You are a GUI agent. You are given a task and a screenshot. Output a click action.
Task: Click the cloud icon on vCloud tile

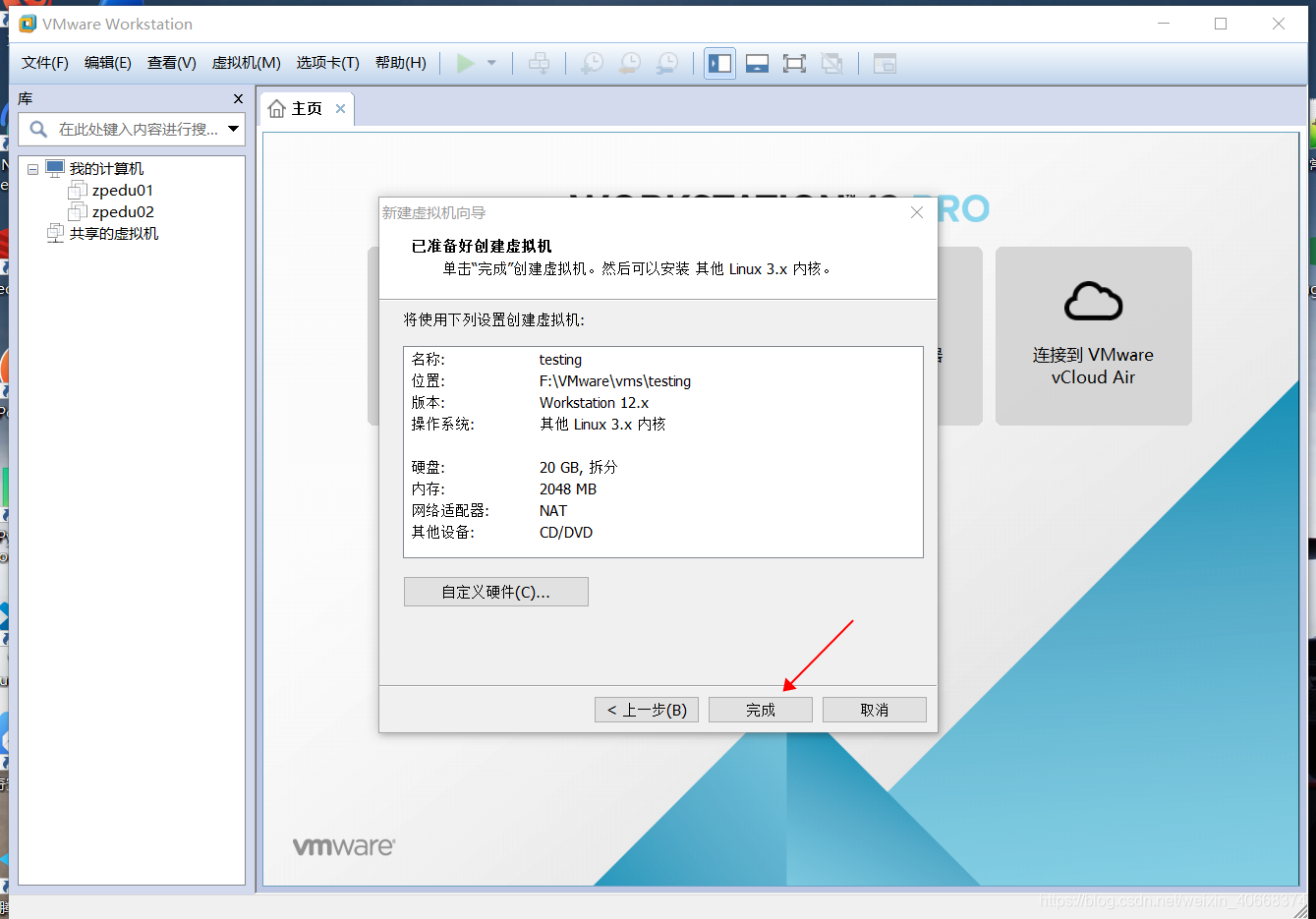point(1093,301)
